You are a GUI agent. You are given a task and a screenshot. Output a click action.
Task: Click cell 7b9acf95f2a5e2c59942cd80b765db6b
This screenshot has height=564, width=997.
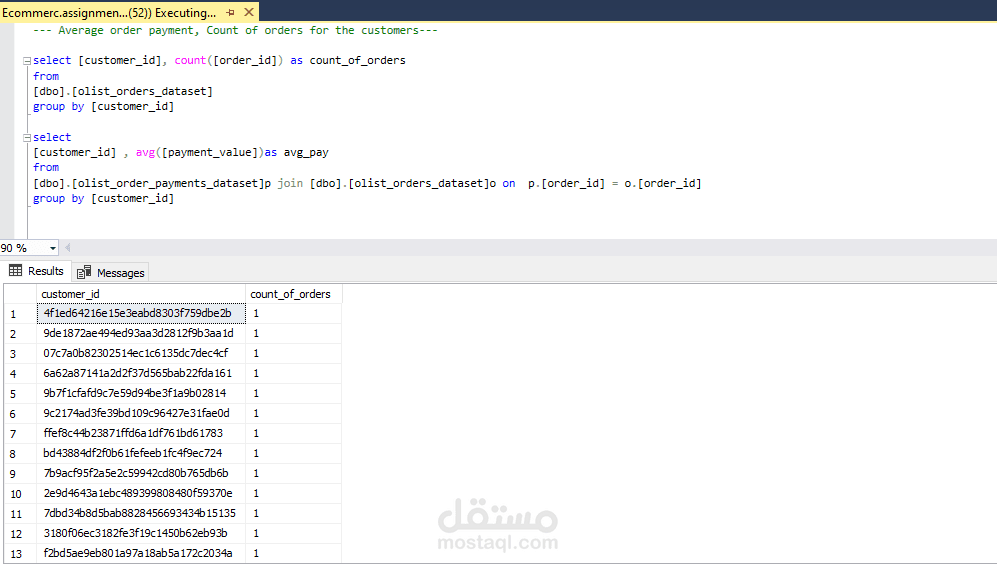(141, 473)
